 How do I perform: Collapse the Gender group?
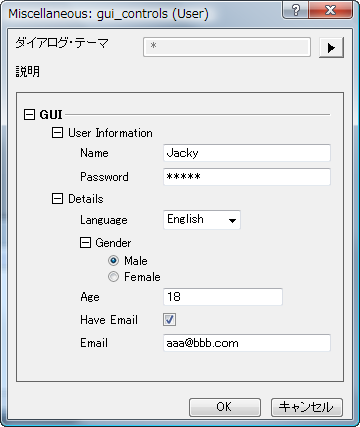click(x=85, y=242)
